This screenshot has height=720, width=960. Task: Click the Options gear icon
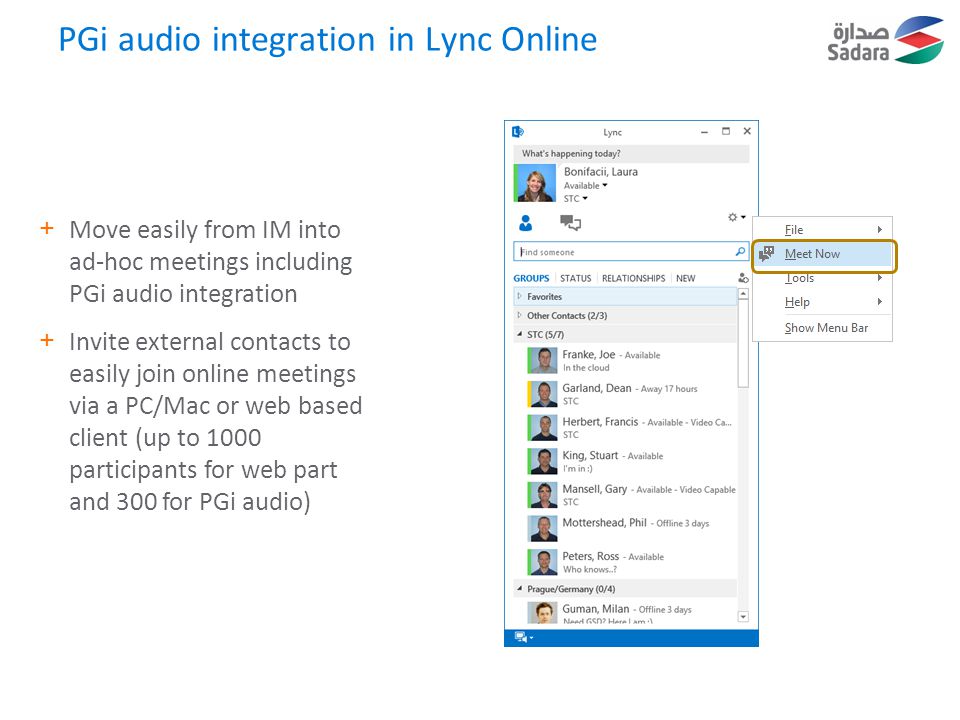click(x=732, y=217)
